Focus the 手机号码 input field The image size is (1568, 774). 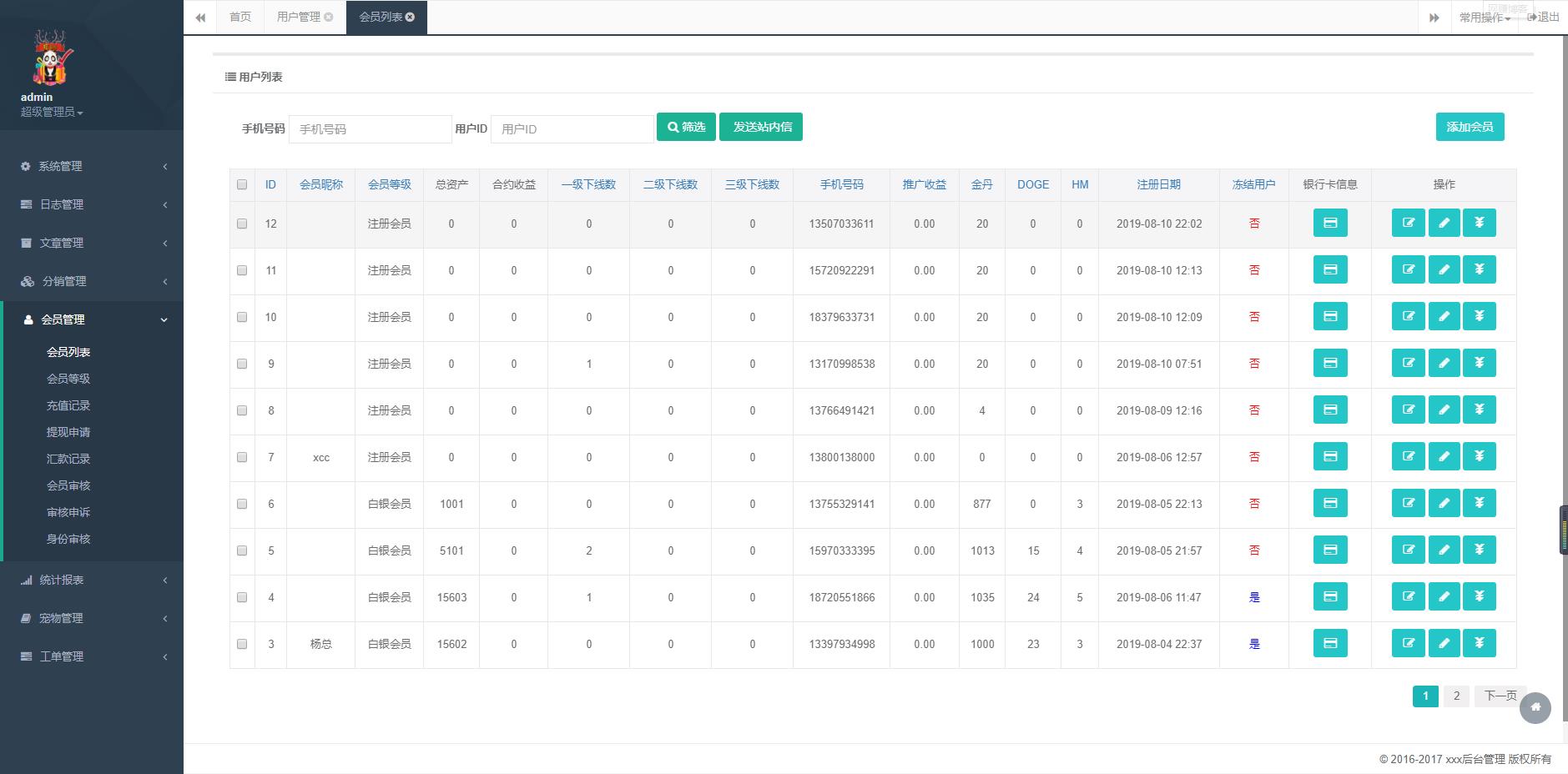[370, 129]
